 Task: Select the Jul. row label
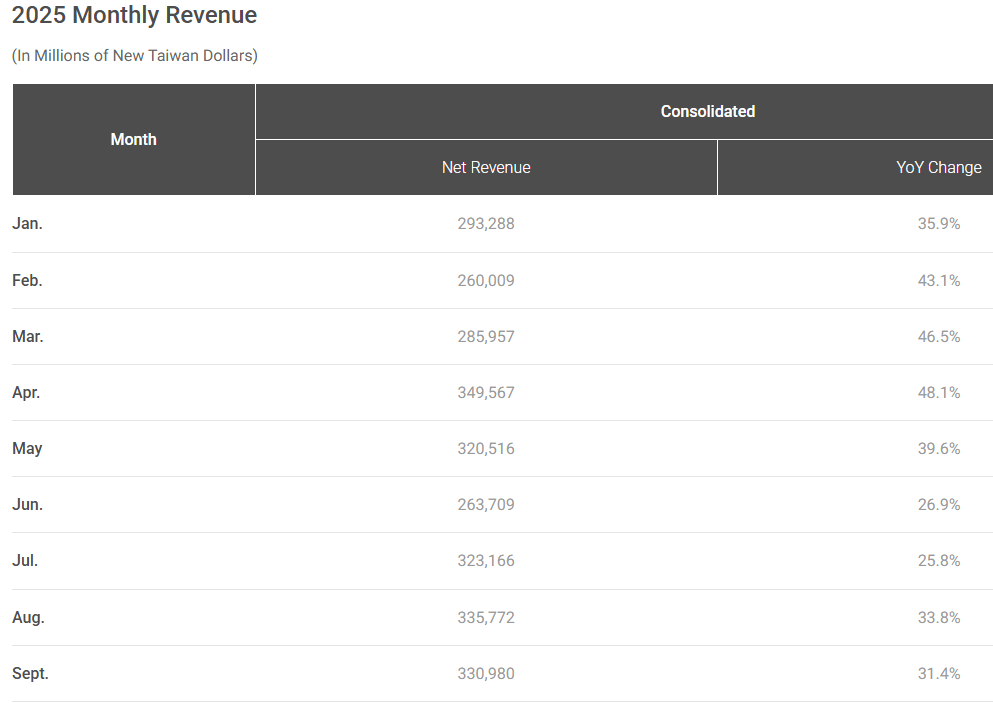click(x=25, y=561)
